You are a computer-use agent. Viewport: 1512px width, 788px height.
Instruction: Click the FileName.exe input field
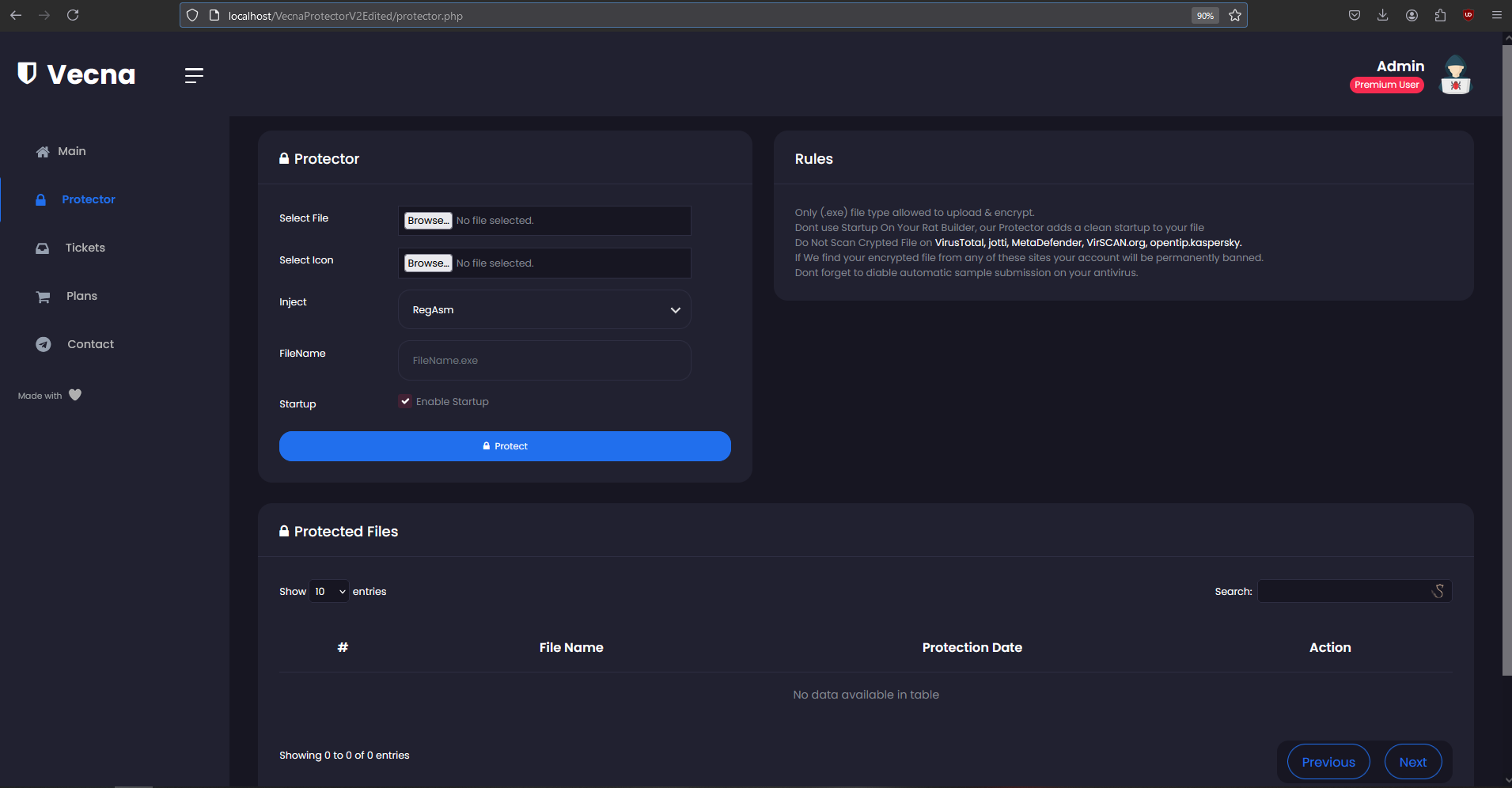pos(544,360)
